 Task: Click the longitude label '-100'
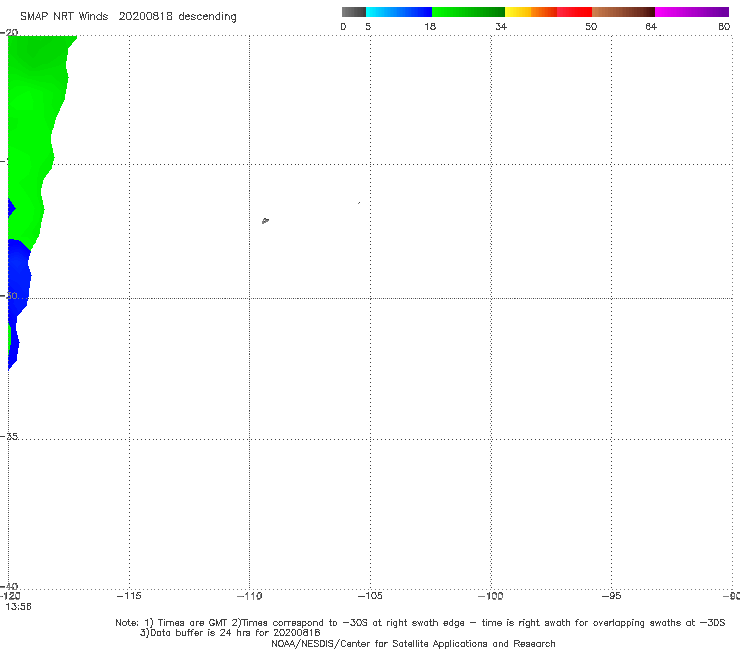click(490, 596)
